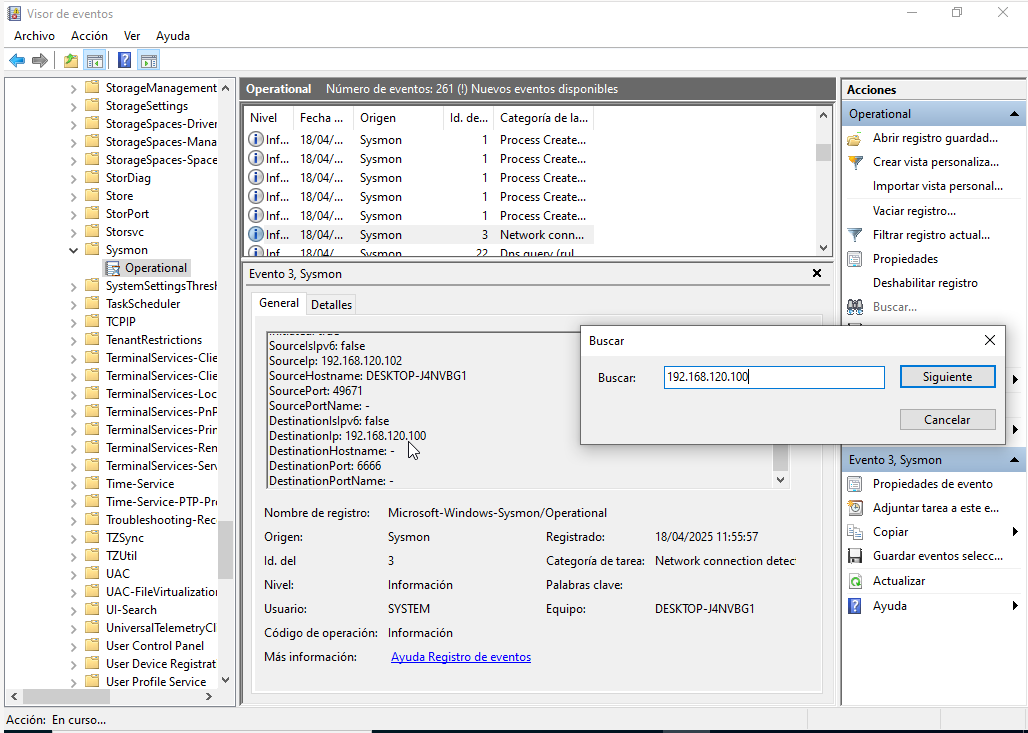Collapse the Sysmon tree node
Viewport: 1028px width, 733px height.
pos(73,250)
